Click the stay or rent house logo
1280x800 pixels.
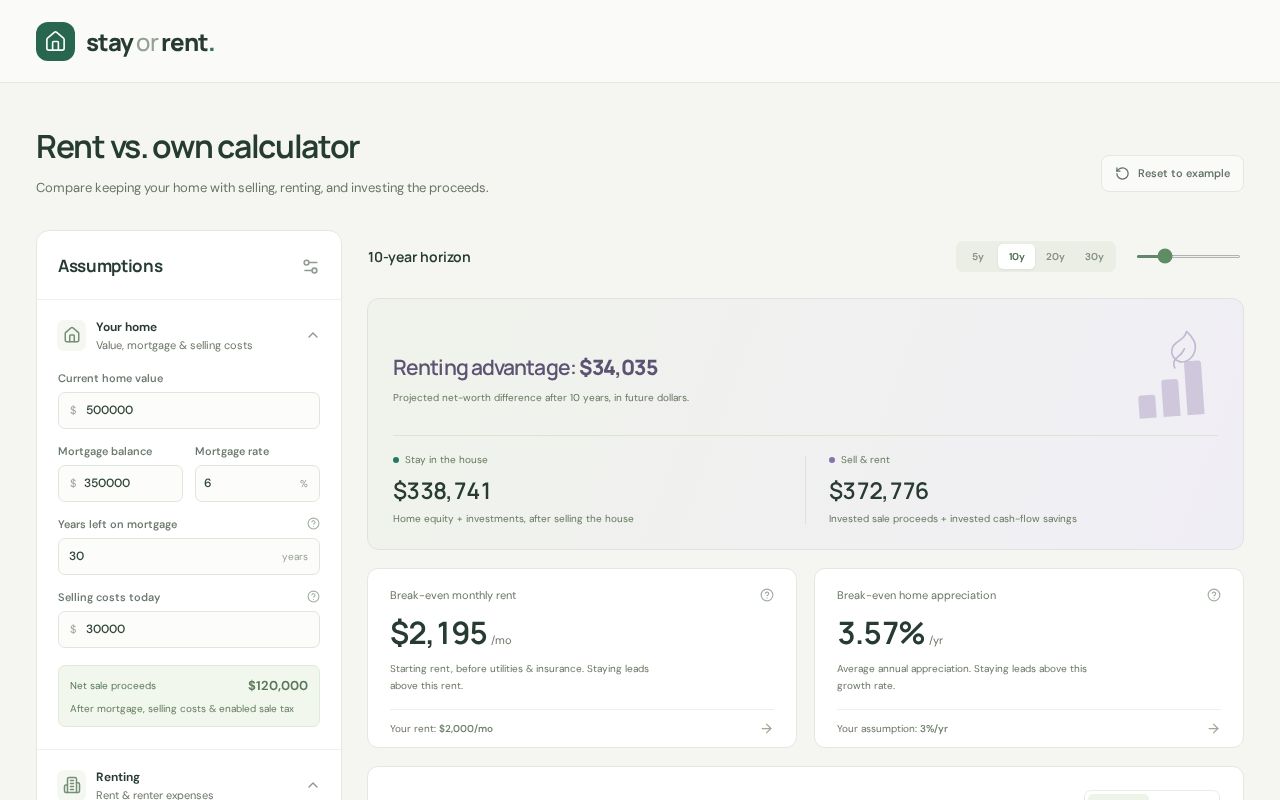pyautogui.click(x=55, y=42)
